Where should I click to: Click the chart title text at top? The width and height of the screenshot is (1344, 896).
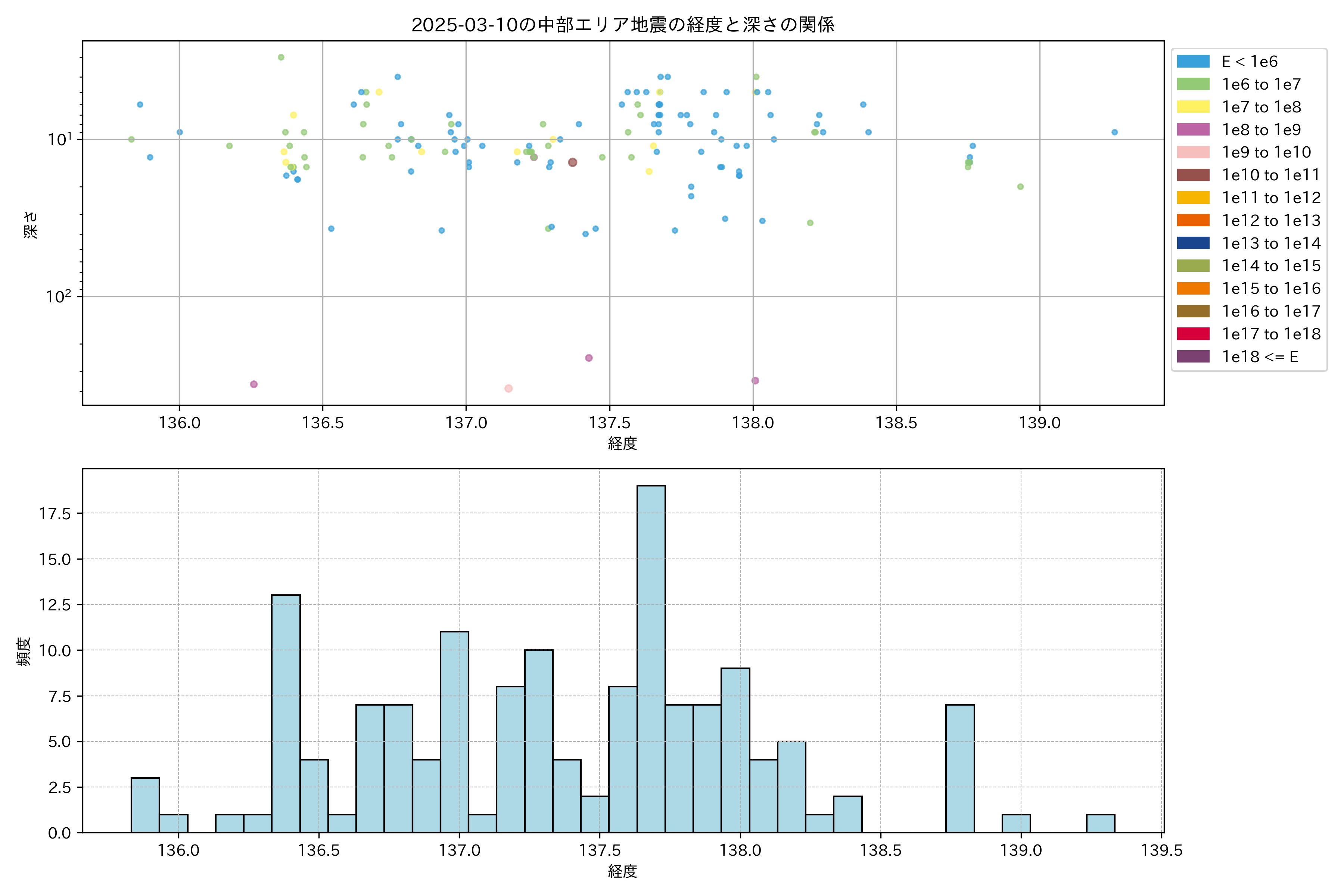coord(623,25)
